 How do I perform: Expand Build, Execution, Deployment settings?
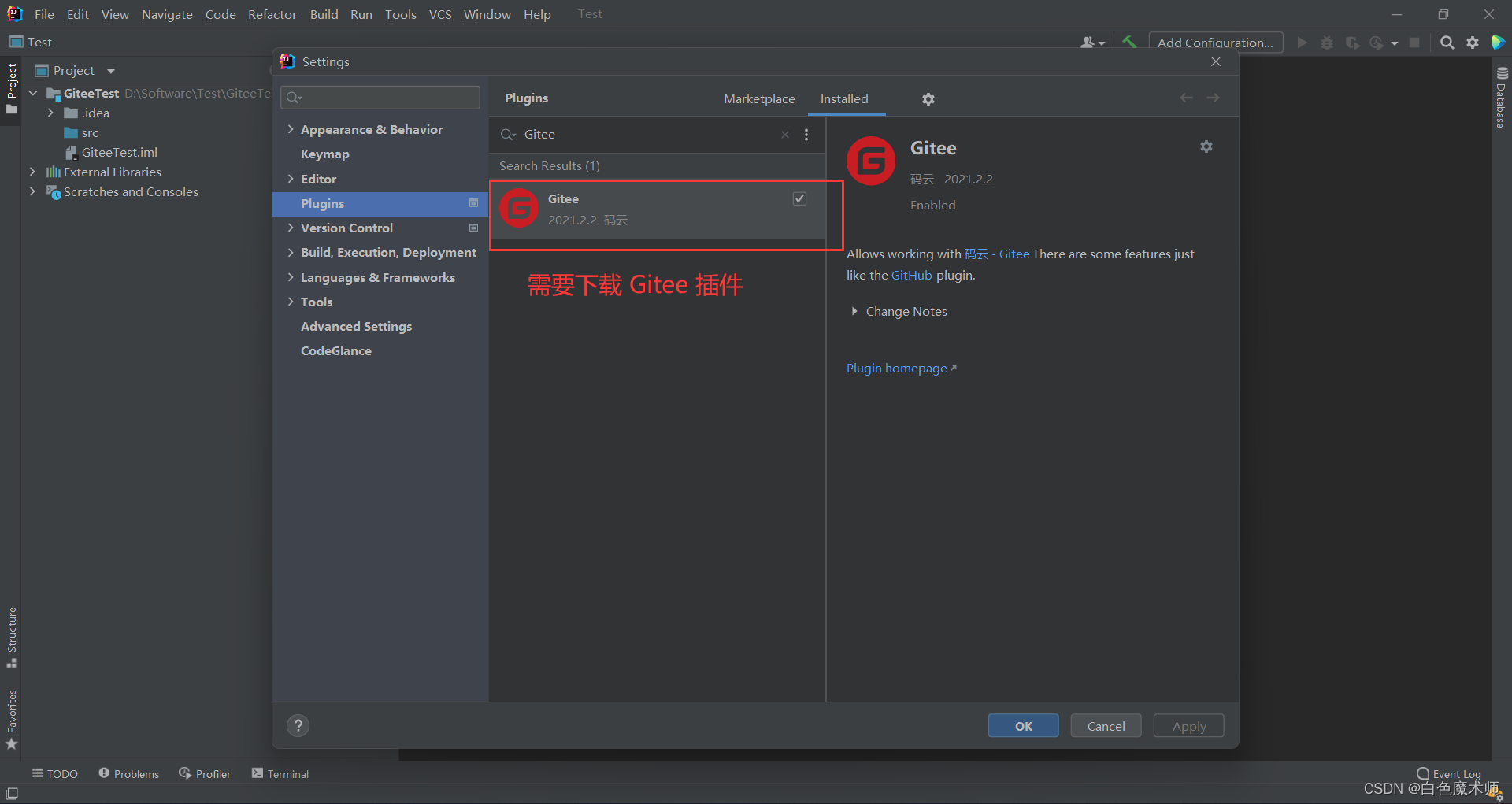[291, 252]
